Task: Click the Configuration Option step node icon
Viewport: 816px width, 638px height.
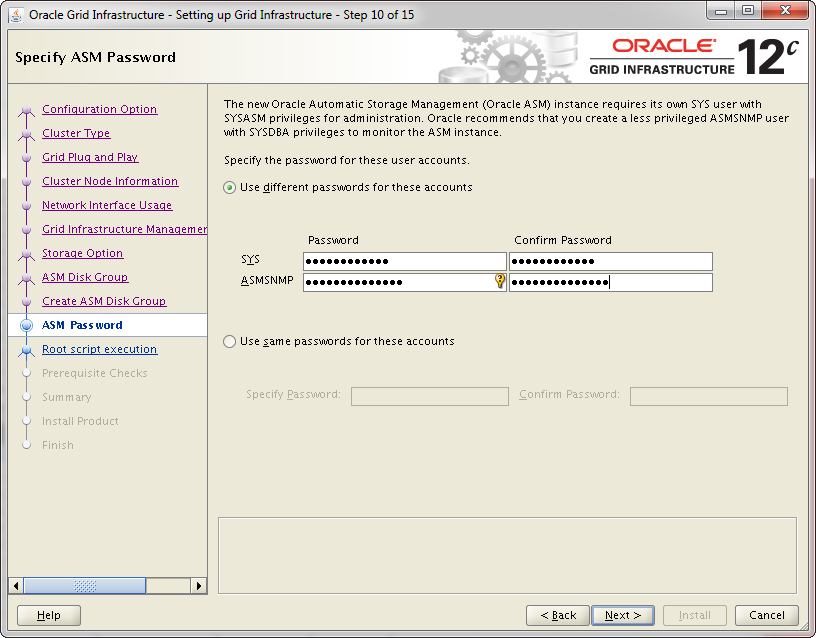Action: (27, 110)
